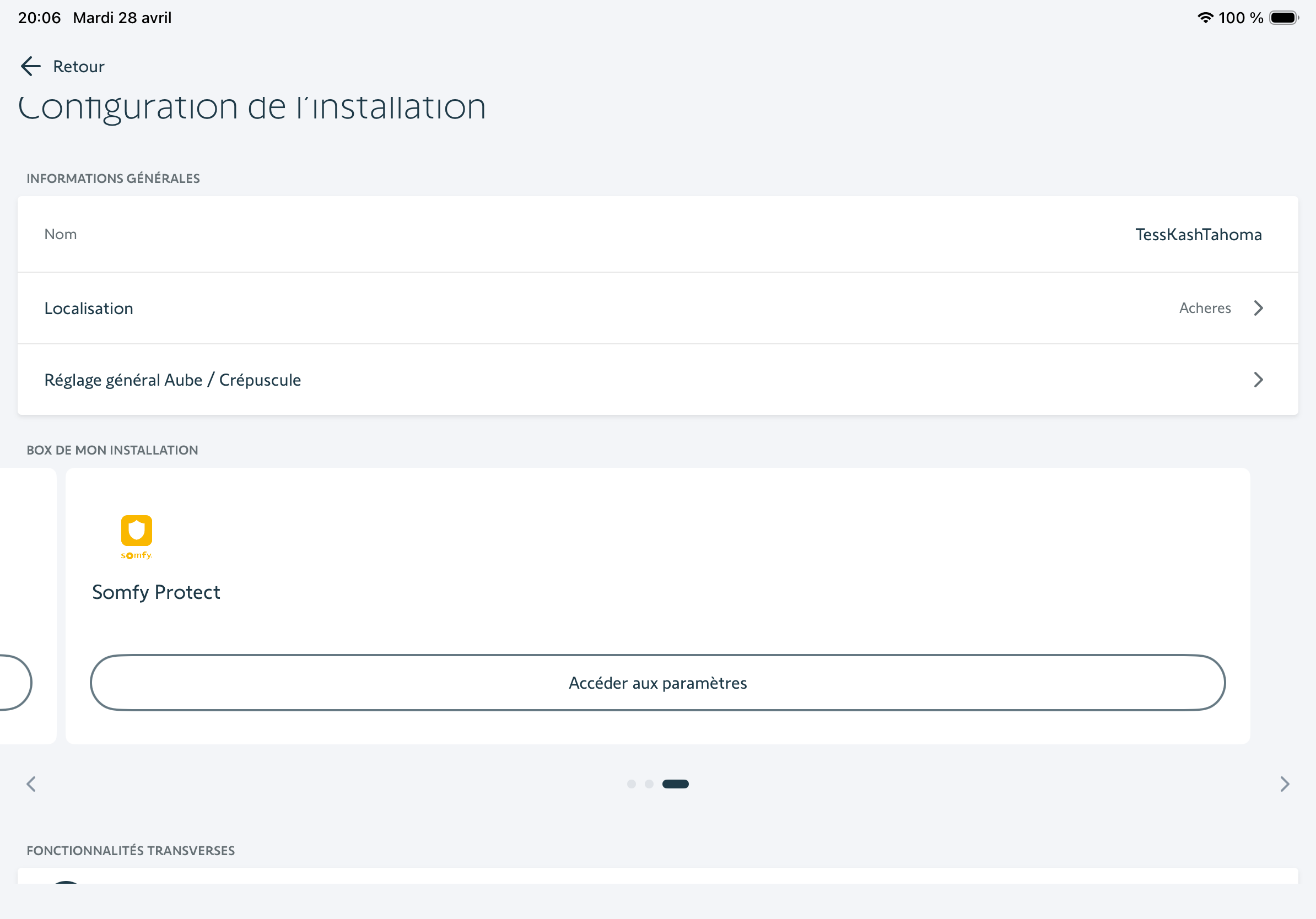The image size is (1316, 919).
Task: Open the Localisation row
Action: point(89,308)
